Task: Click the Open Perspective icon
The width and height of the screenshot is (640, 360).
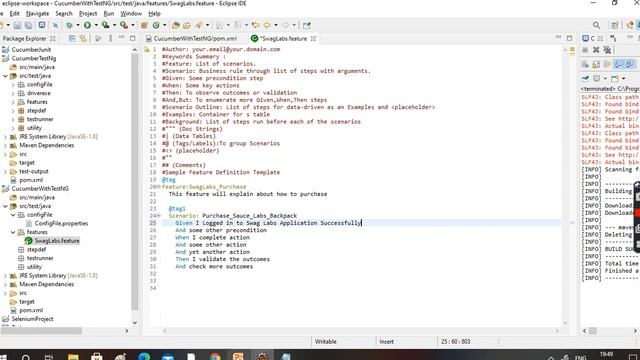Action: 615,25
